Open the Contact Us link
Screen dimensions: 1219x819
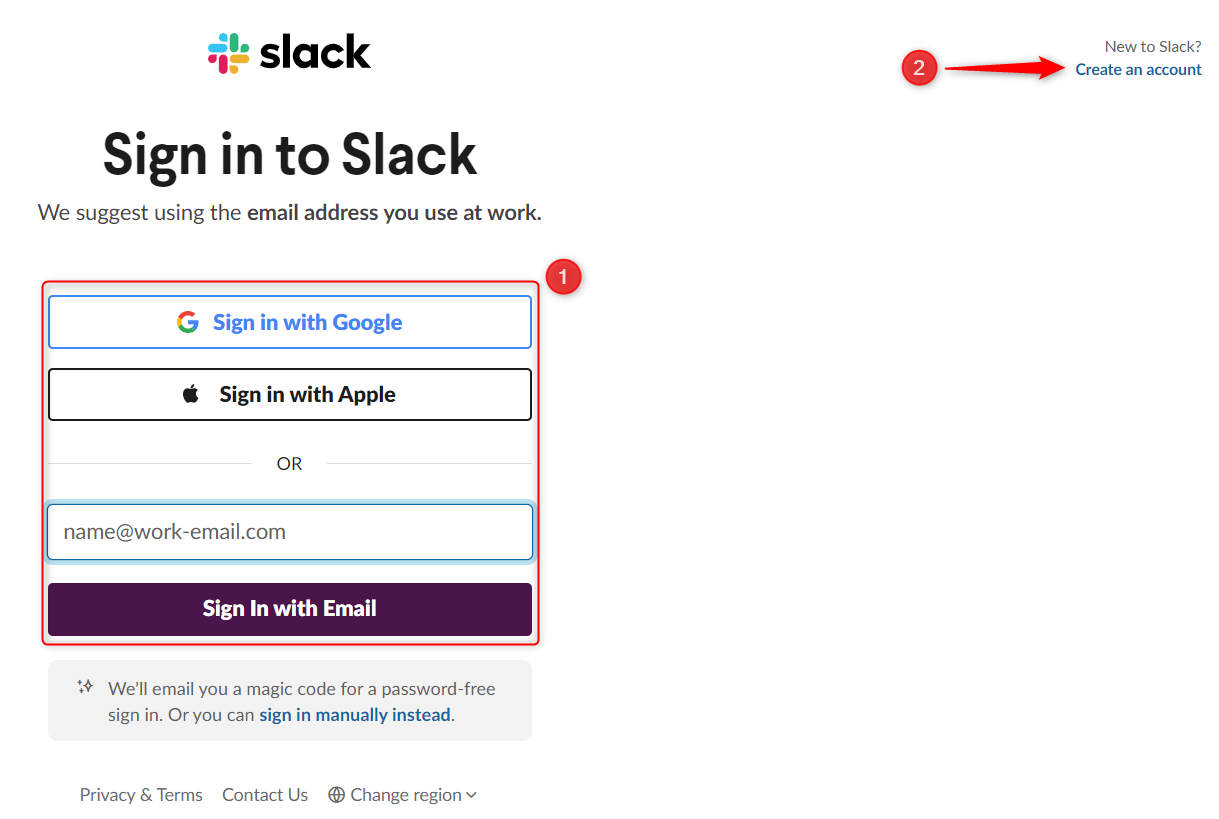tap(265, 795)
